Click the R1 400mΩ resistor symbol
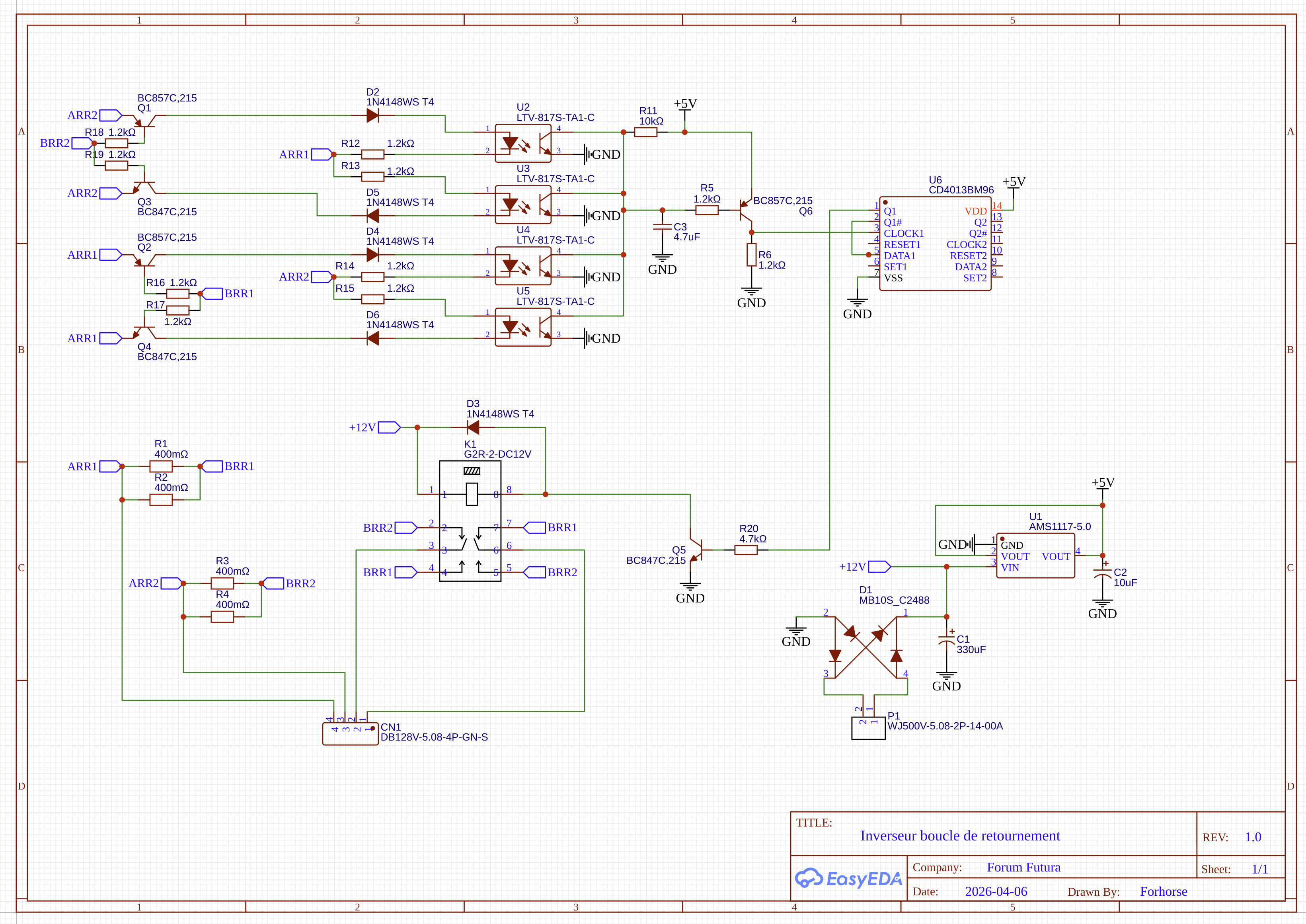Screen dimensions: 1306x924 pos(161,466)
